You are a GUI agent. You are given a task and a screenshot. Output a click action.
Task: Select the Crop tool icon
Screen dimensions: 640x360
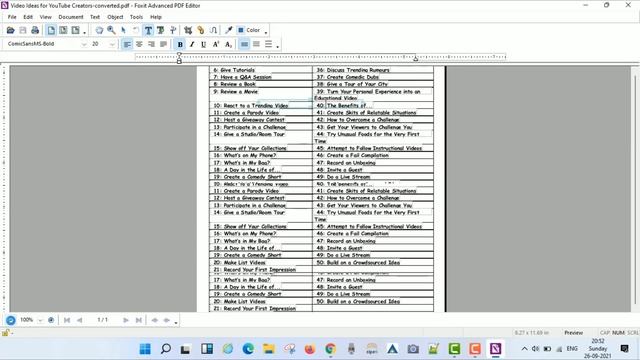188,30
